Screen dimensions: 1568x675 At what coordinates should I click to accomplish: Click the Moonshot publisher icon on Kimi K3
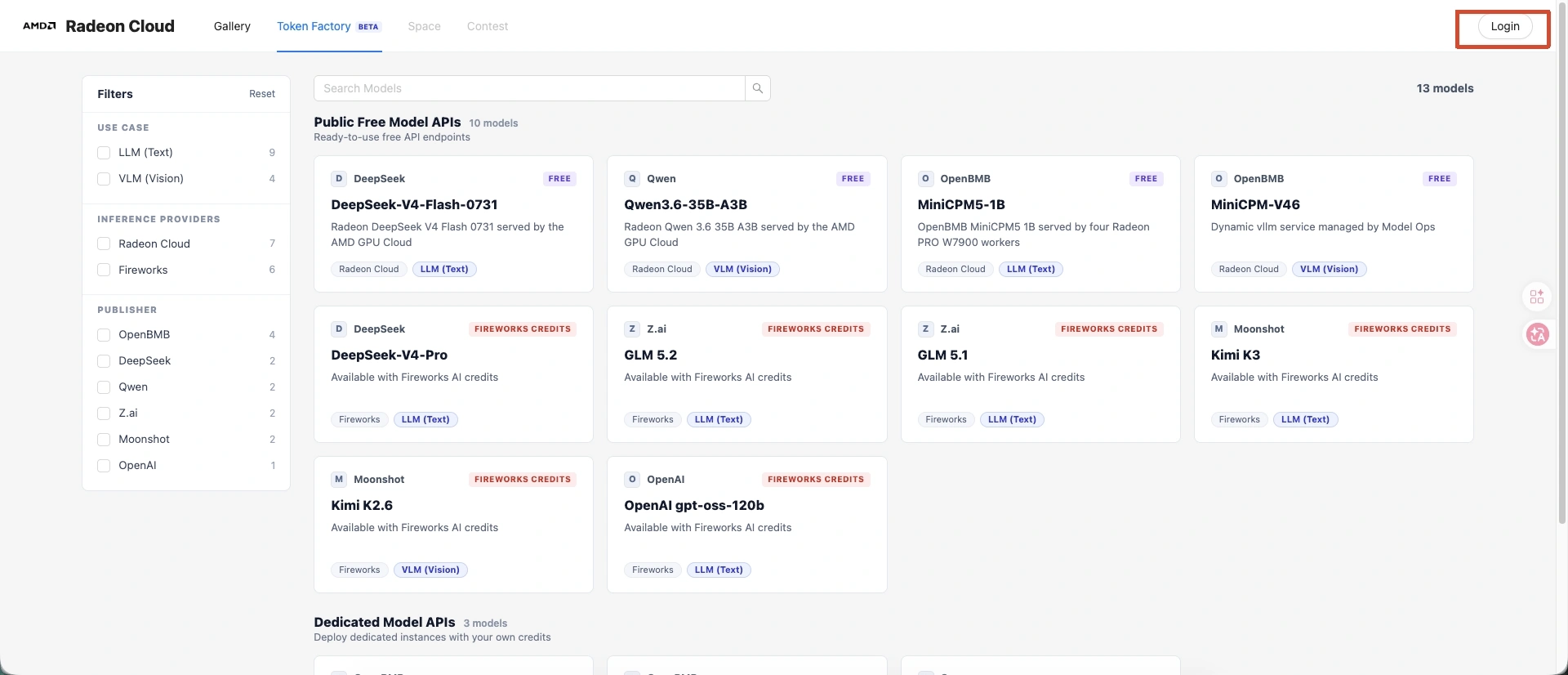click(1218, 329)
